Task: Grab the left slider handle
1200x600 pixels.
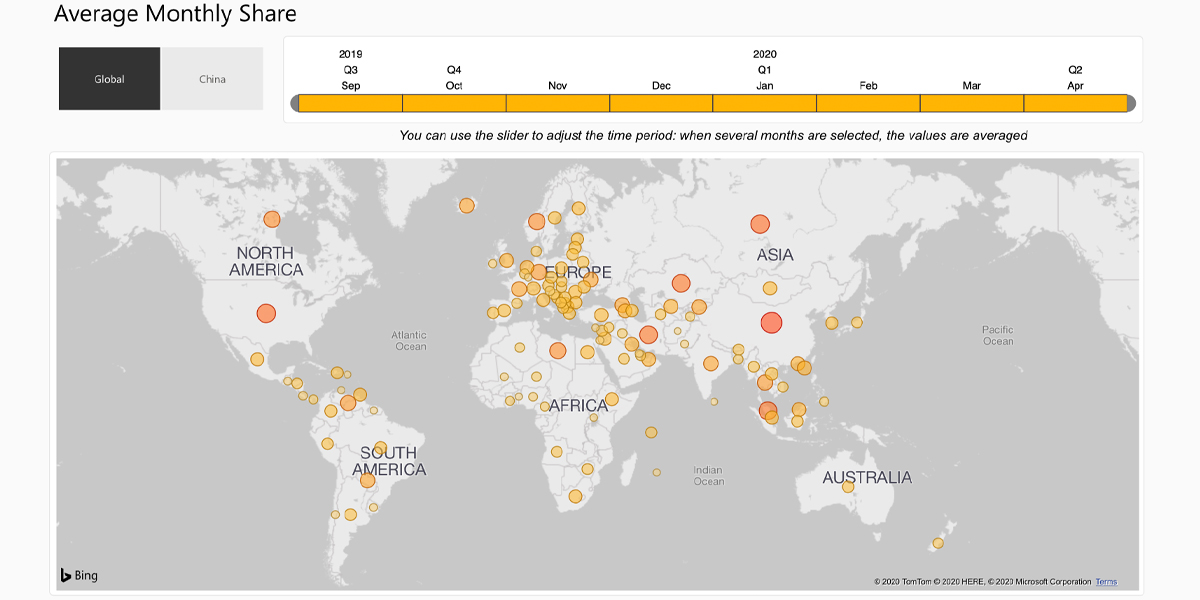Action: [x=295, y=103]
